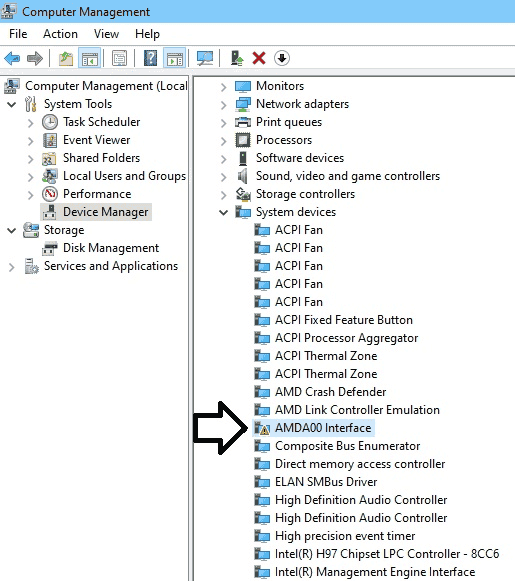Click the Update device driver icon

pos(237,58)
